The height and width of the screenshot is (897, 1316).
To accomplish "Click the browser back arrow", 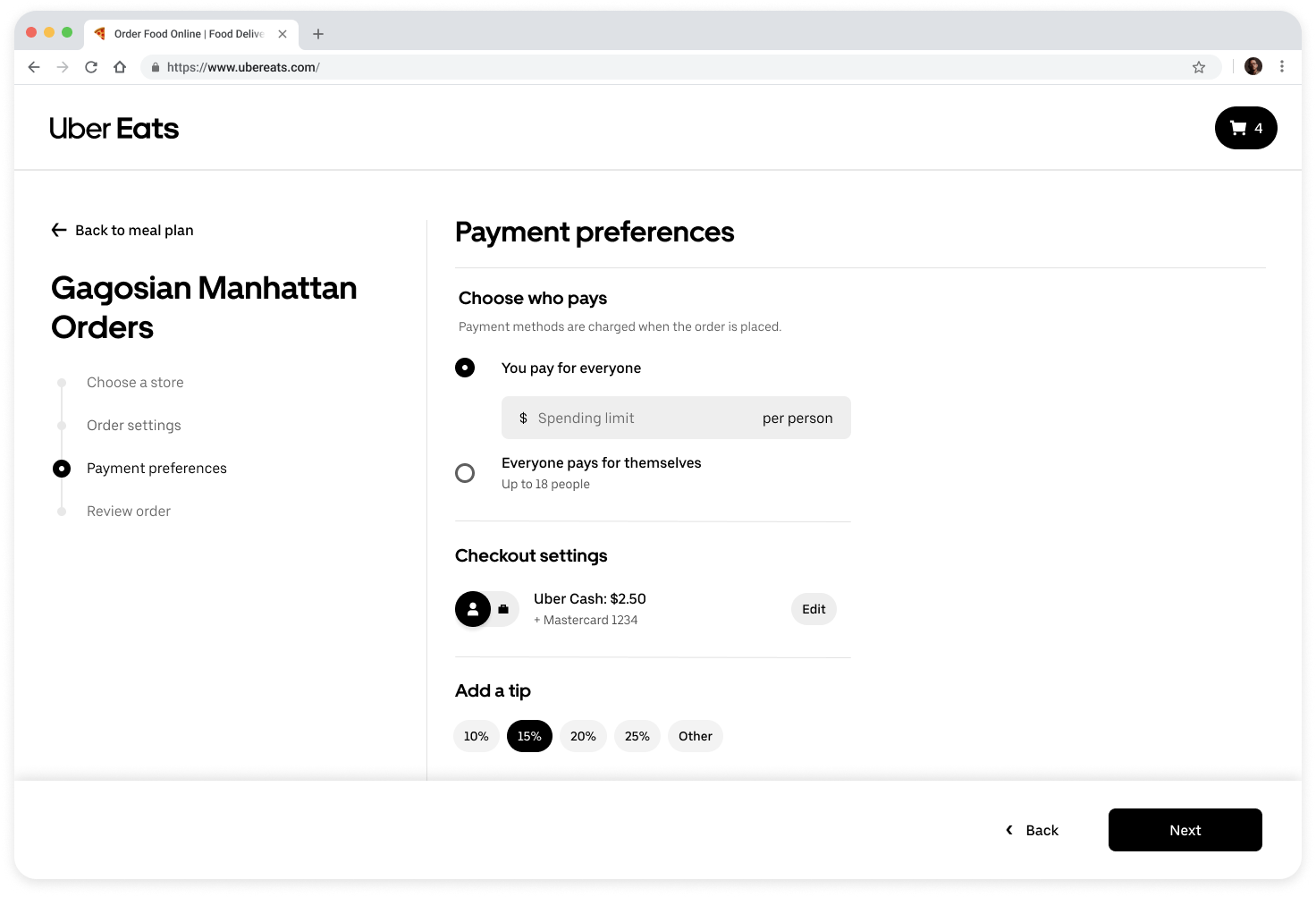I will [34, 67].
